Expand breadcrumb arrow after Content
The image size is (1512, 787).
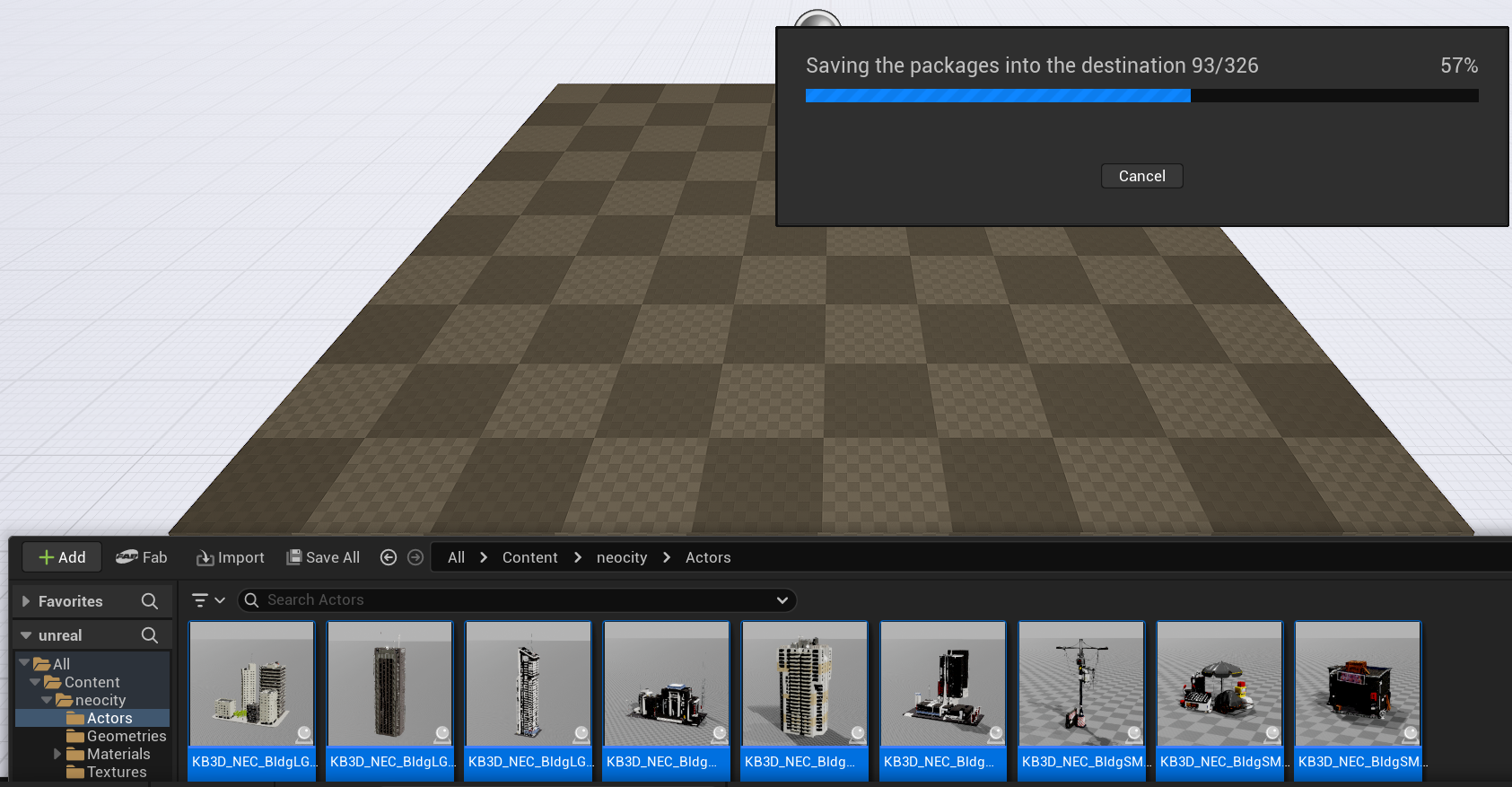pyautogui.click(x=577, y=557)
